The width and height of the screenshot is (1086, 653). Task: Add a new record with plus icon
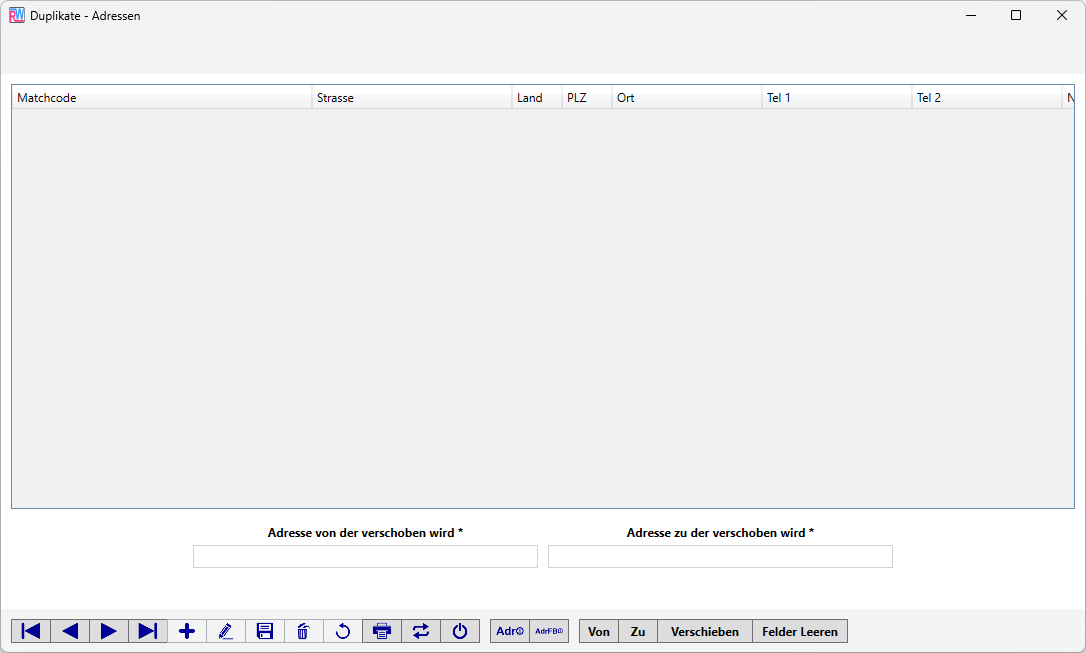pyautogui.click(x=187, y=631)
